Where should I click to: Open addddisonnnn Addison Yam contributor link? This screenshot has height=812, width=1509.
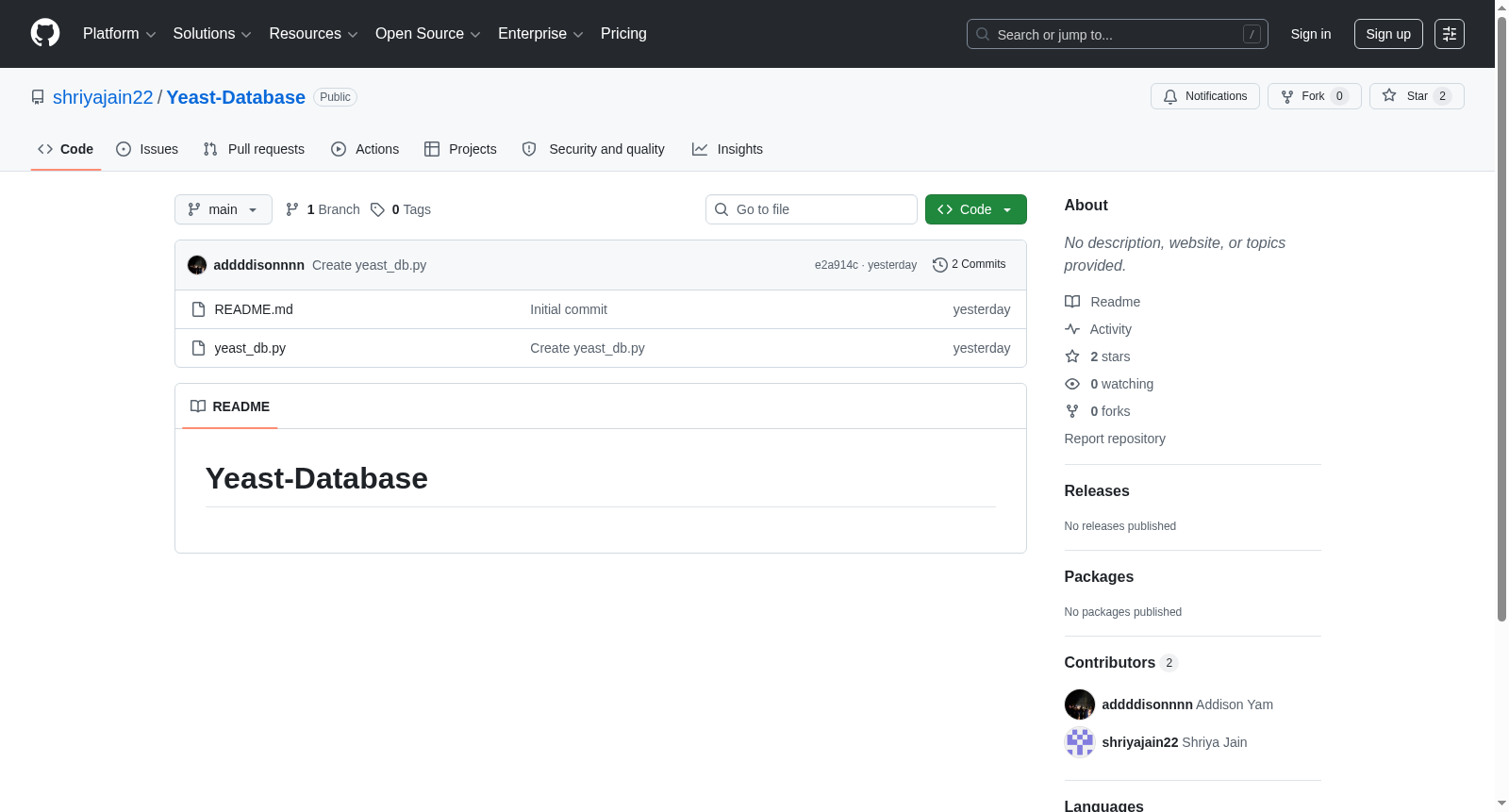1187,704
